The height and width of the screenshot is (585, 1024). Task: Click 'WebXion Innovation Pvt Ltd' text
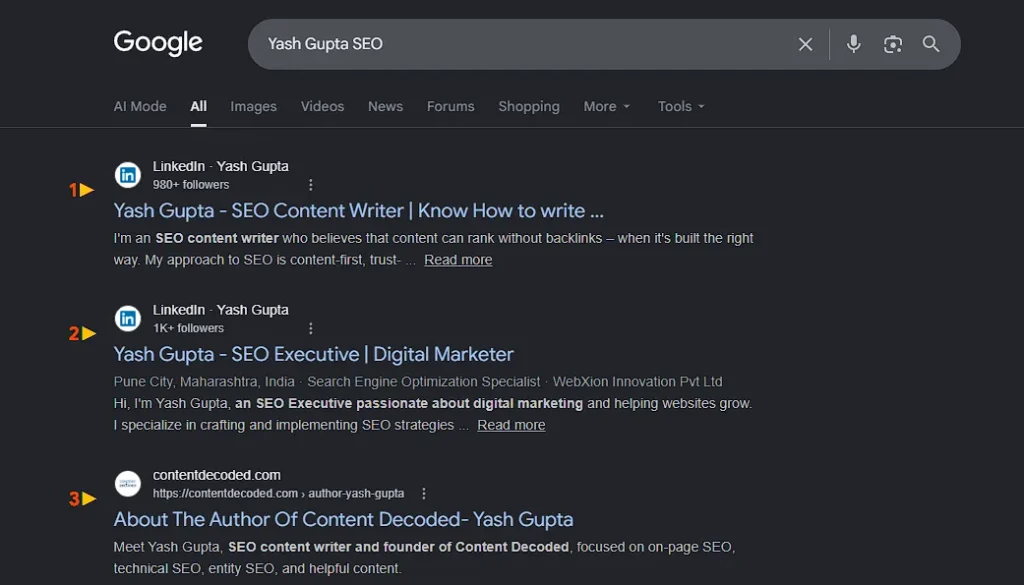pyautogui.click(x=637, y=381)
